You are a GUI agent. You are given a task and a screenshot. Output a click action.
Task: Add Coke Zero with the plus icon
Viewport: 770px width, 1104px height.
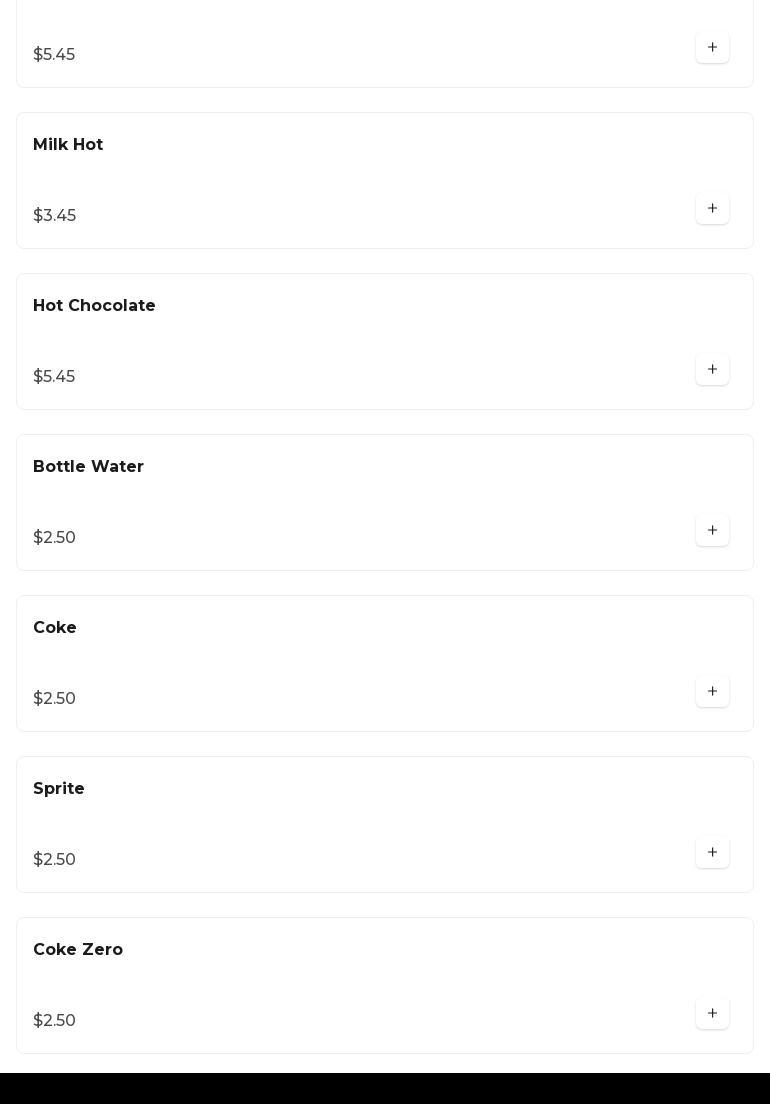(x=712, y=1014)
